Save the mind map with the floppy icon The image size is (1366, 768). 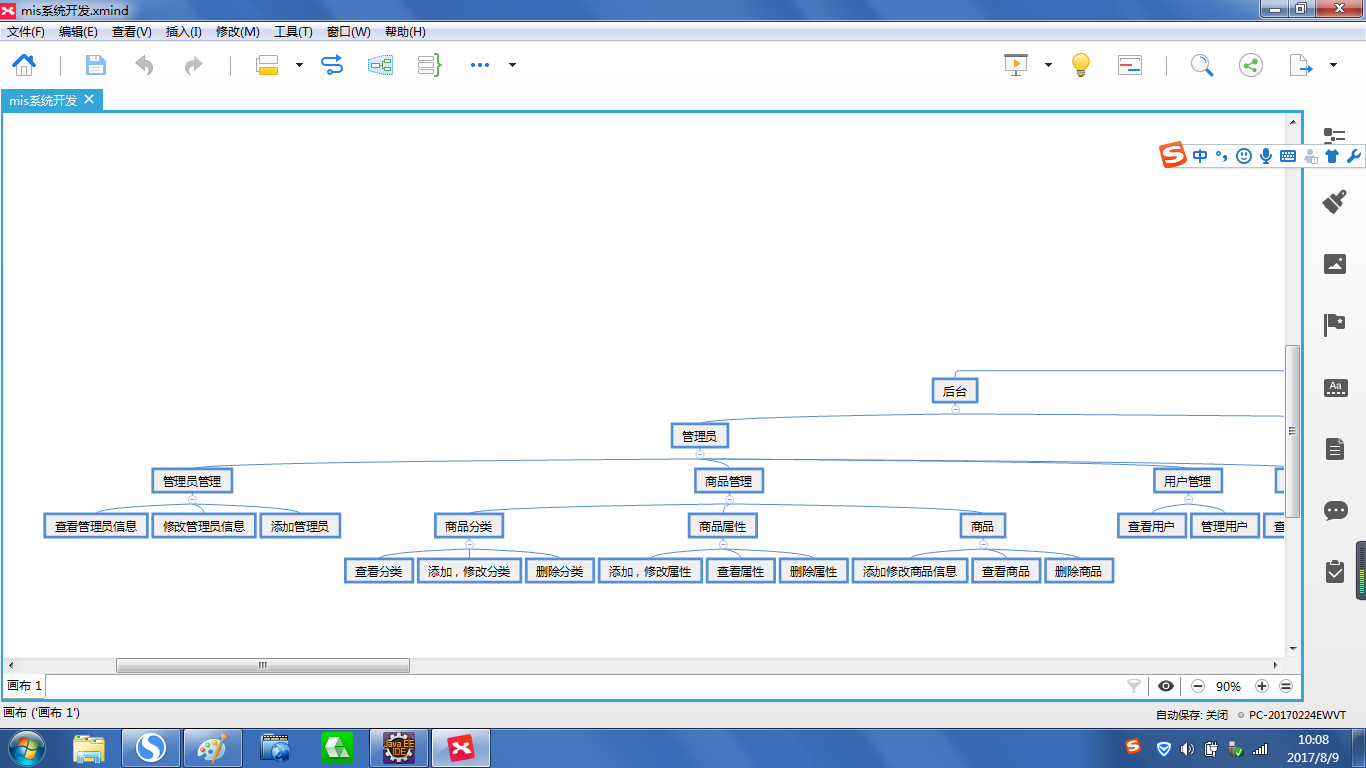coord(95,65)
